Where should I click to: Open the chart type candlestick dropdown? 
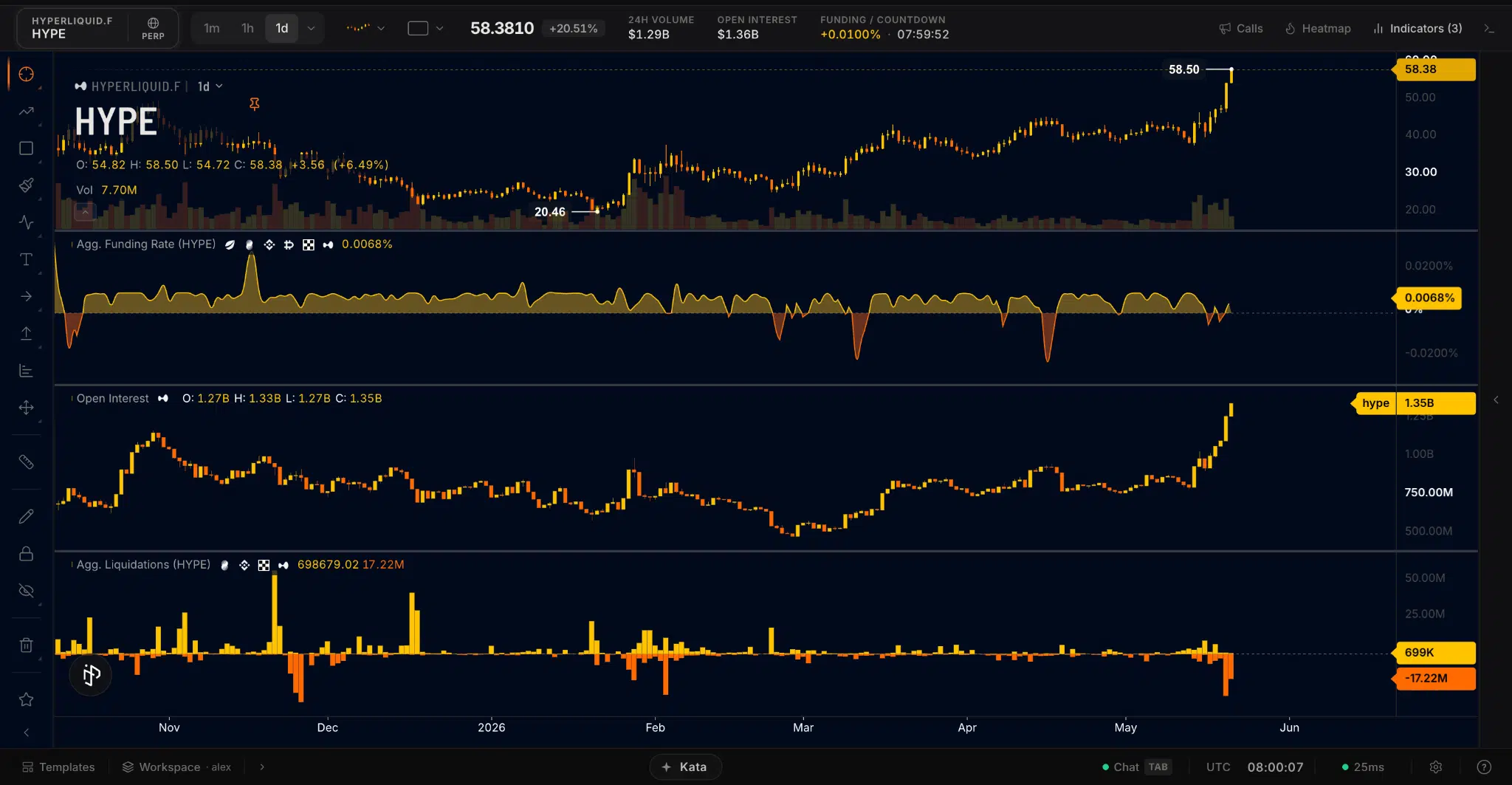(366, 29)
